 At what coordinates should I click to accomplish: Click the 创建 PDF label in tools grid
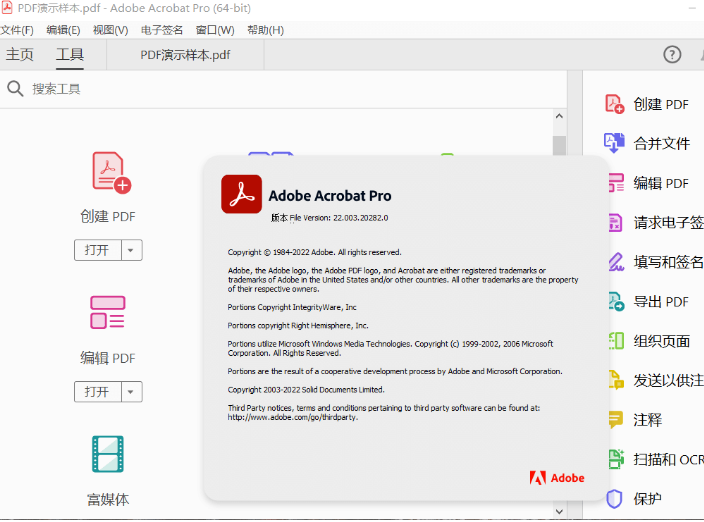(108, 216)
